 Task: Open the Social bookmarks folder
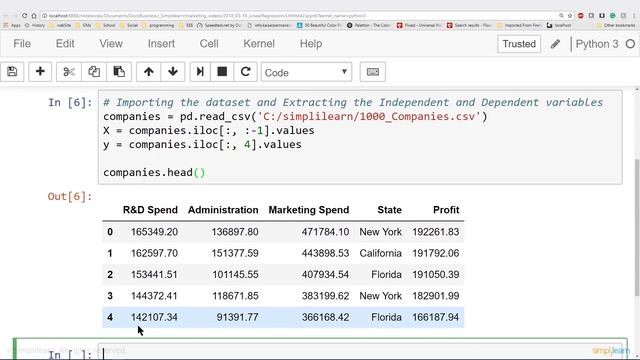(x=129, y=25)
